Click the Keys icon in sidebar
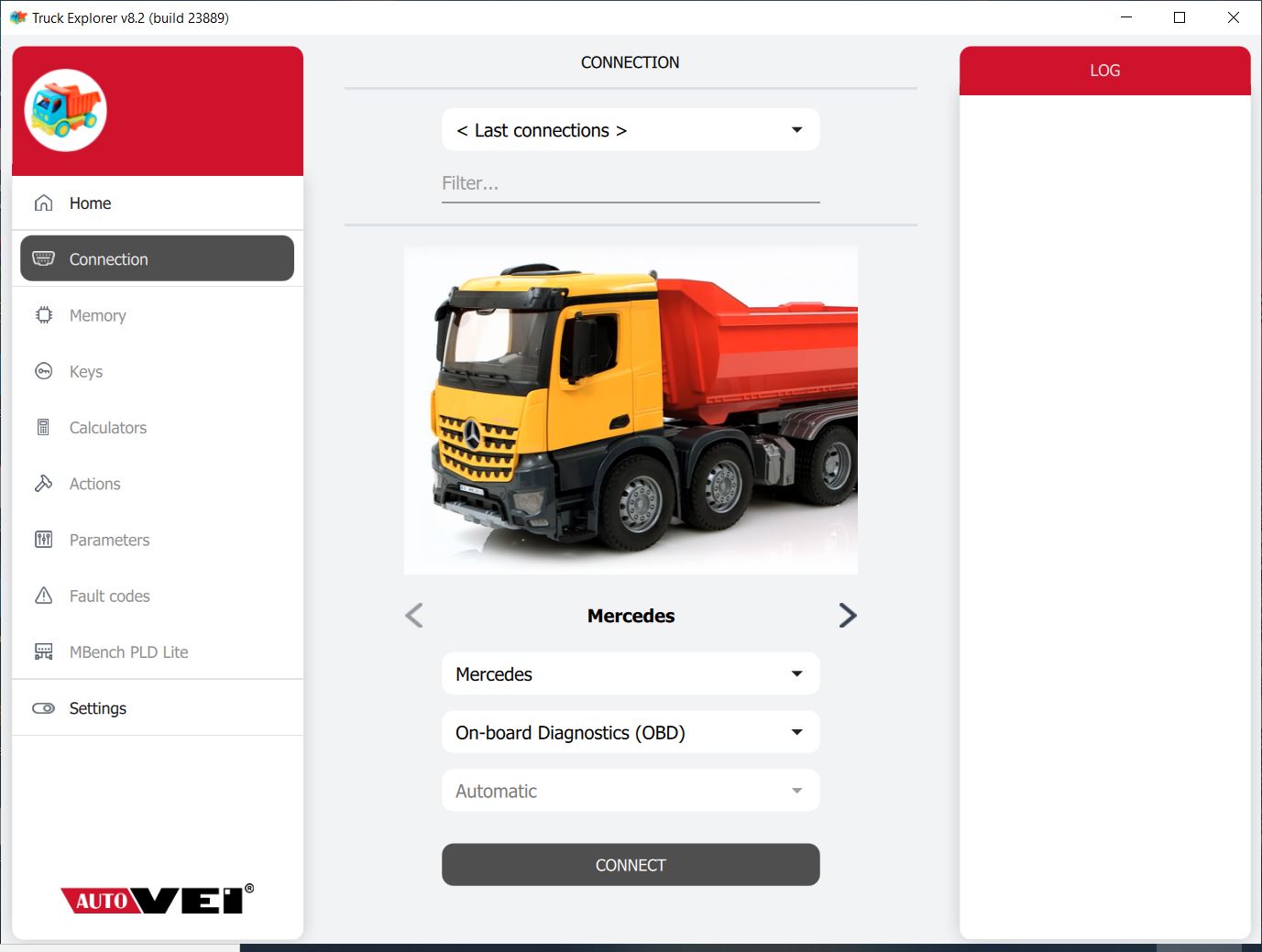 coord(43,371)
